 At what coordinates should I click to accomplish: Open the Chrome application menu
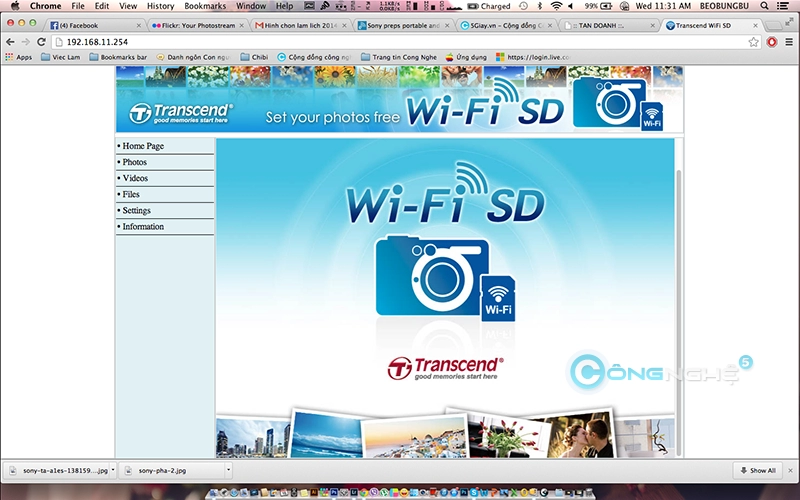45,6
